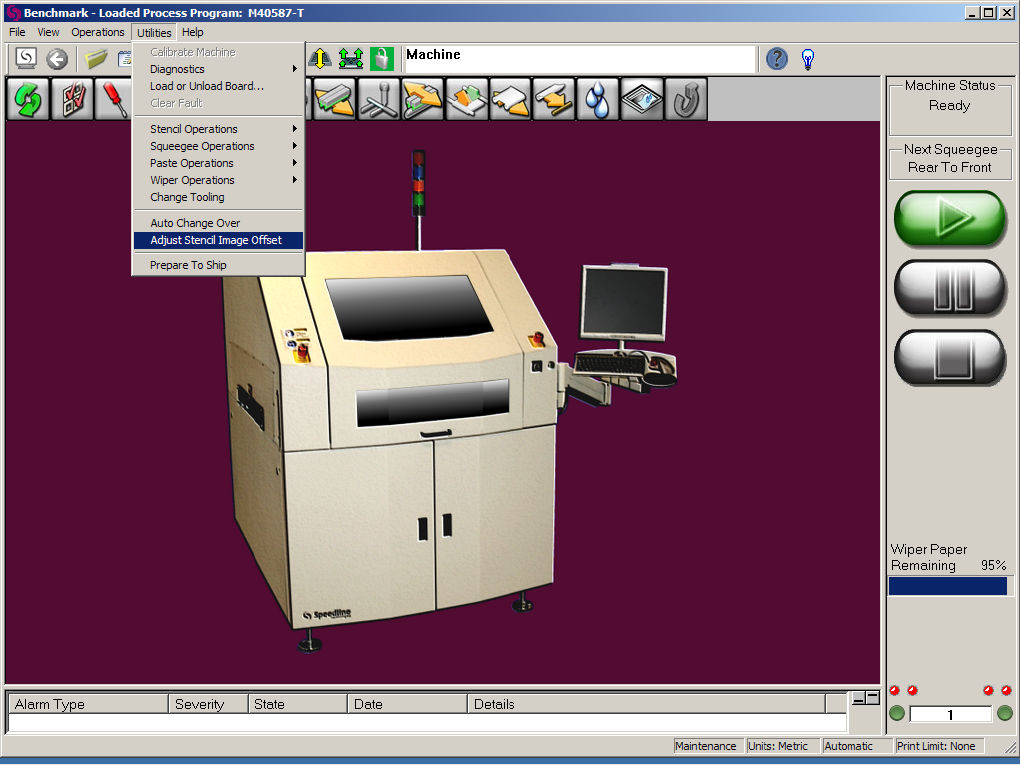
Task: Click the back arrow icon
Action: coord(57,59)
